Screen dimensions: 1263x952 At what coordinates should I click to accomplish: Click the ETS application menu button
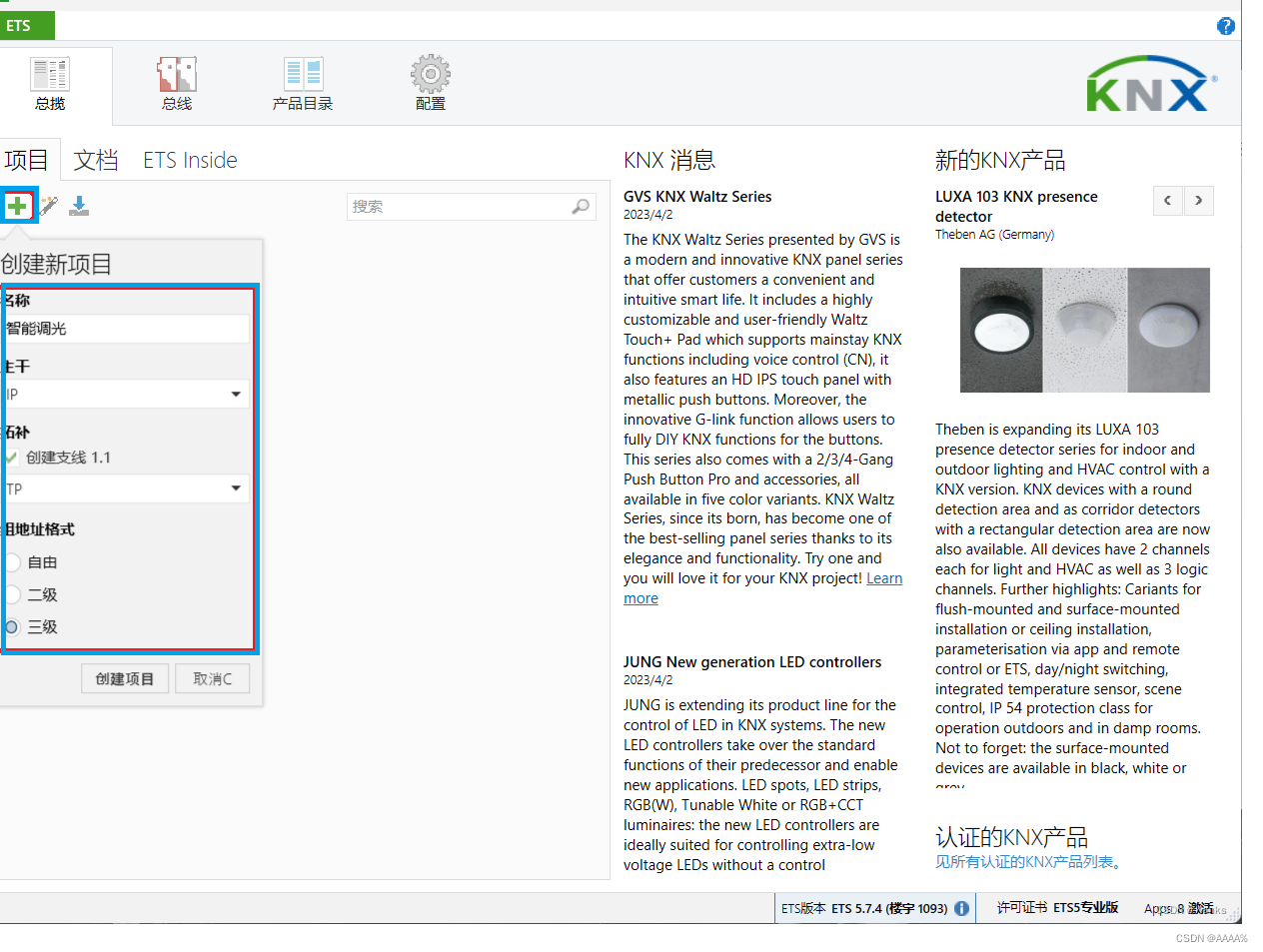tap(27, 26)
